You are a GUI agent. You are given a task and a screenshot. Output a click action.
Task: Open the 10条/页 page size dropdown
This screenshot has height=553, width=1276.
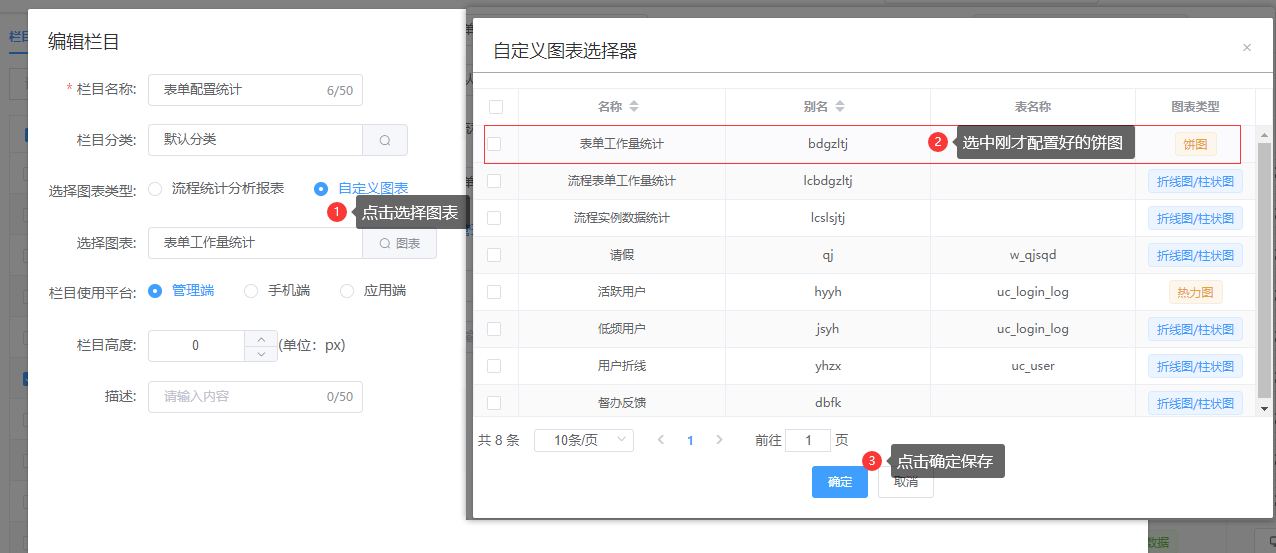point(584,440)
